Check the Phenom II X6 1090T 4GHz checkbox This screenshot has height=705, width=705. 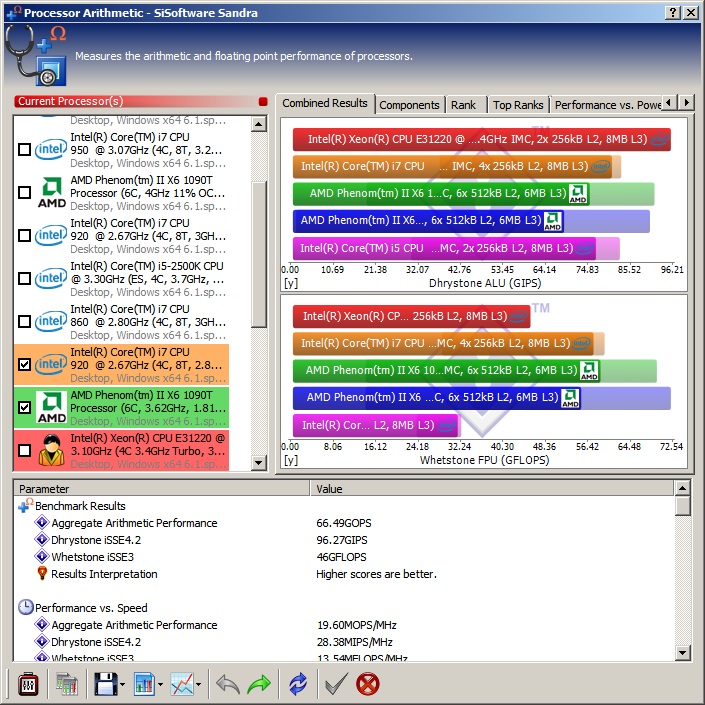tap(24, 192)
